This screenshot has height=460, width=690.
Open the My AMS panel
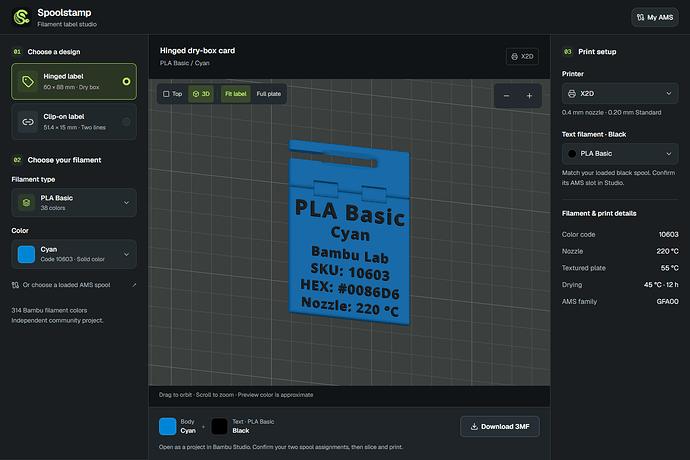tap(655, 18)
